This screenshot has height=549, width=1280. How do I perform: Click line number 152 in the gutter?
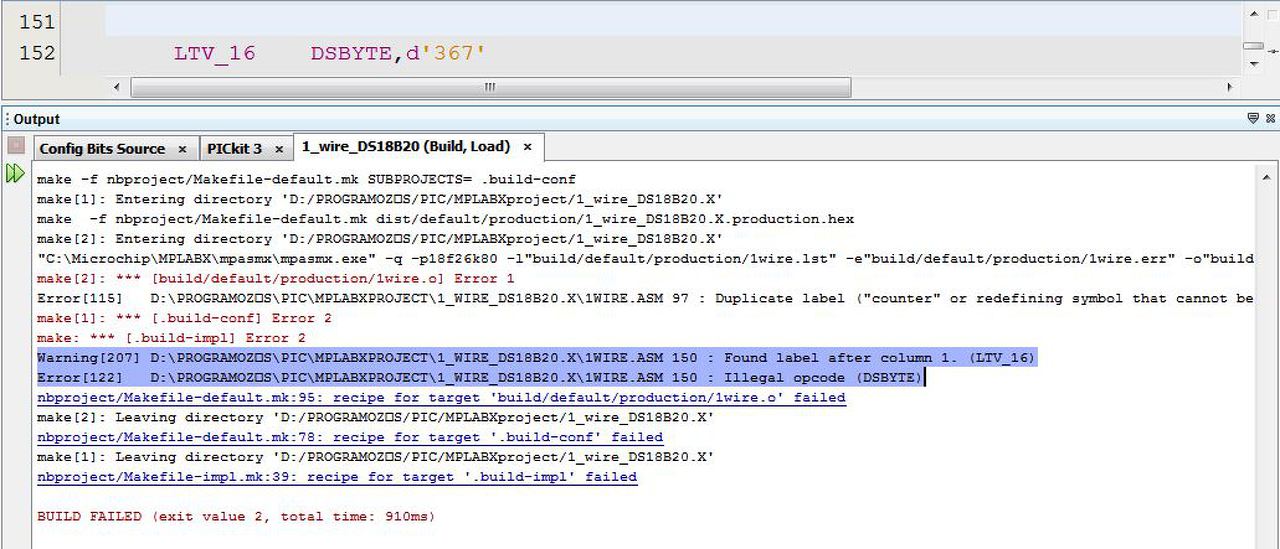(37, 53)
